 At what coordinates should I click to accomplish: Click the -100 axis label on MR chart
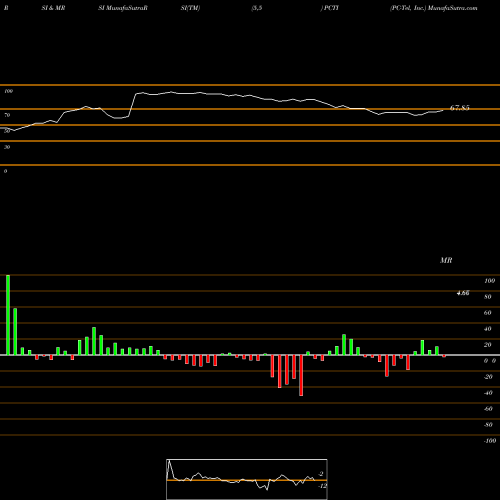[x=490, y=441]
